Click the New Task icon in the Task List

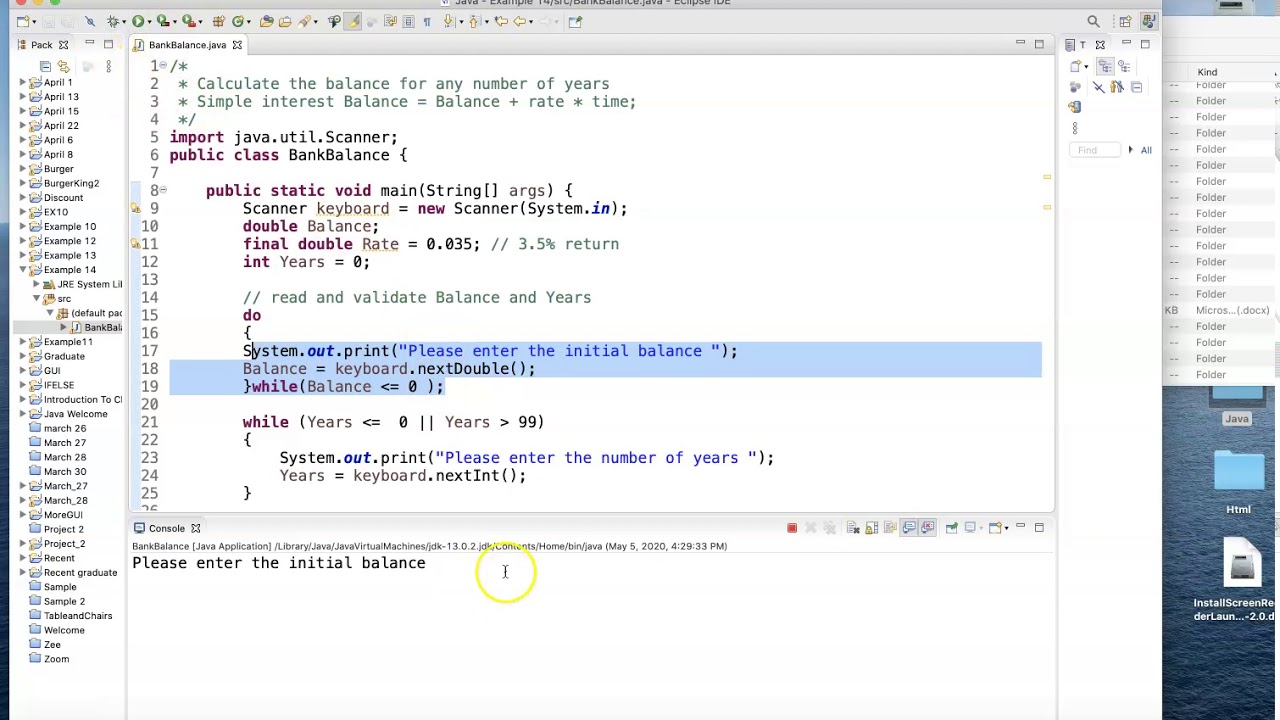click(1075, 66)
